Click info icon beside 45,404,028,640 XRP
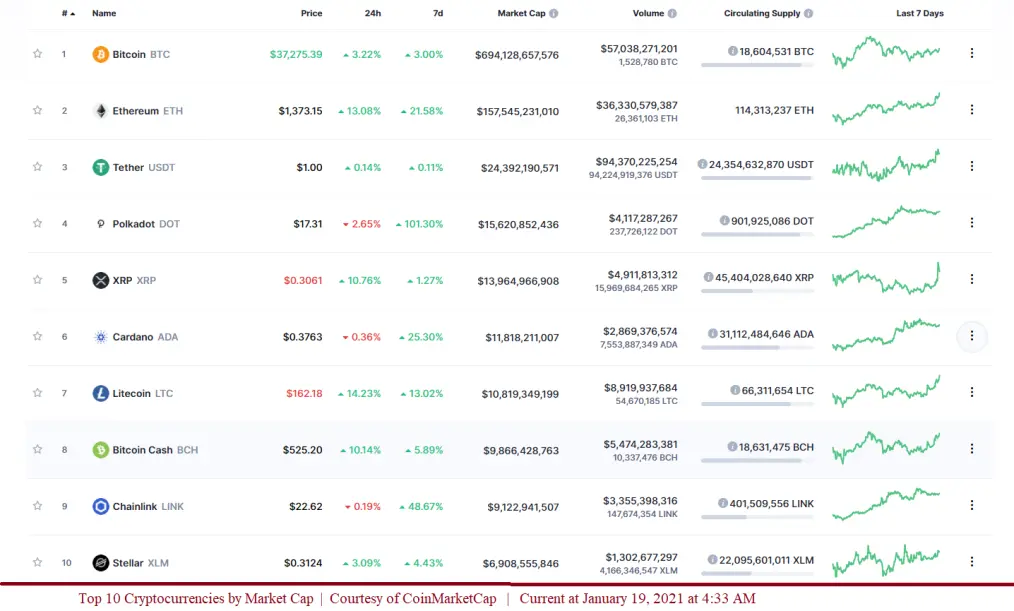This screenshot has height=611, width=1014. click(708, 277)
